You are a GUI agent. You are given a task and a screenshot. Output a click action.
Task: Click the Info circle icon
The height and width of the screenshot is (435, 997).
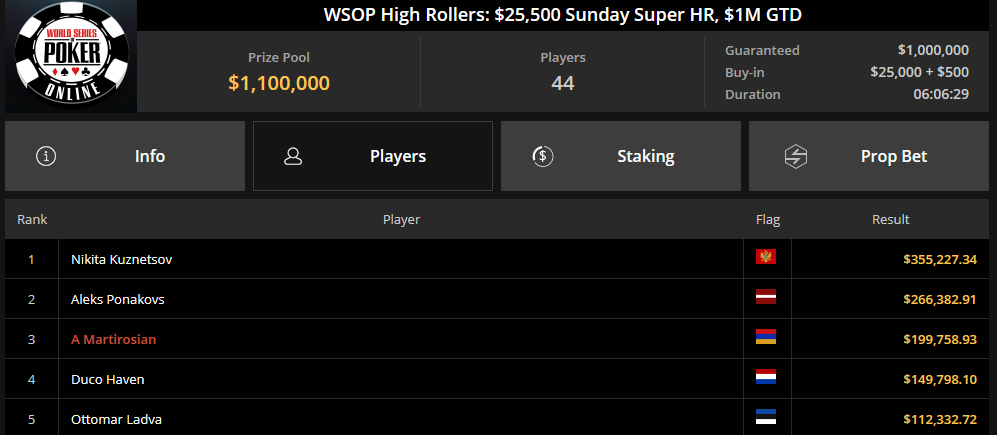pyautogui.click(x=46, y=156)
